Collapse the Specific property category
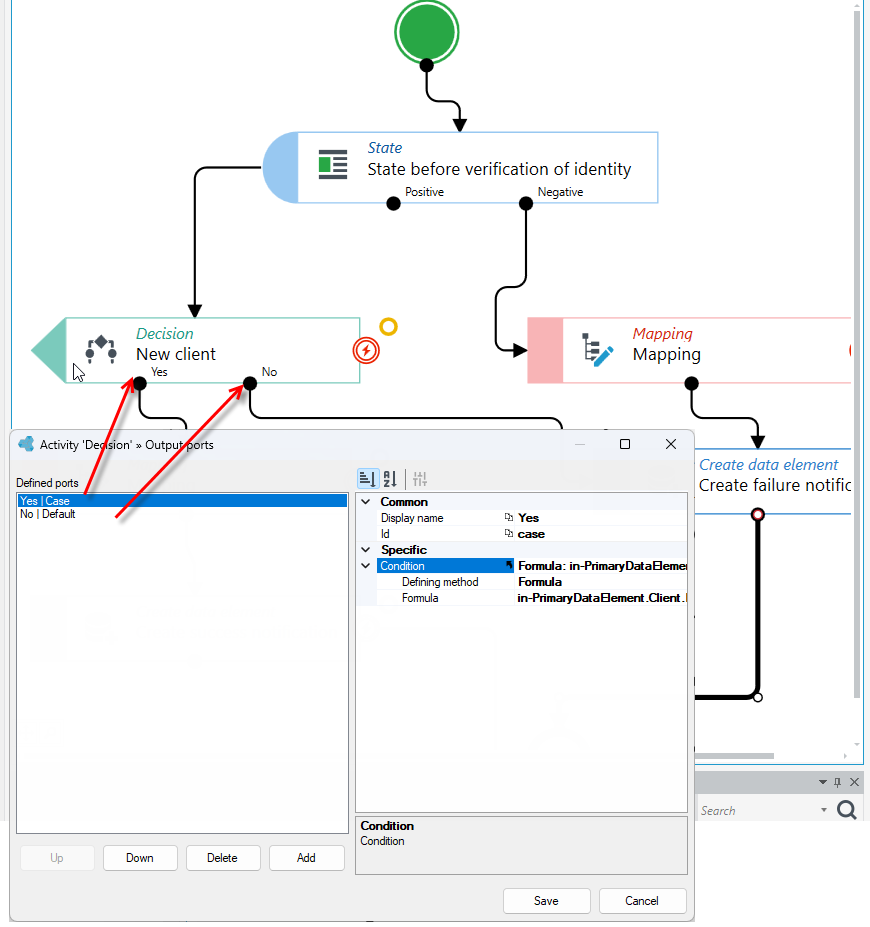The image size is (870, 927). pyautogui.click(x=366, y=550)
